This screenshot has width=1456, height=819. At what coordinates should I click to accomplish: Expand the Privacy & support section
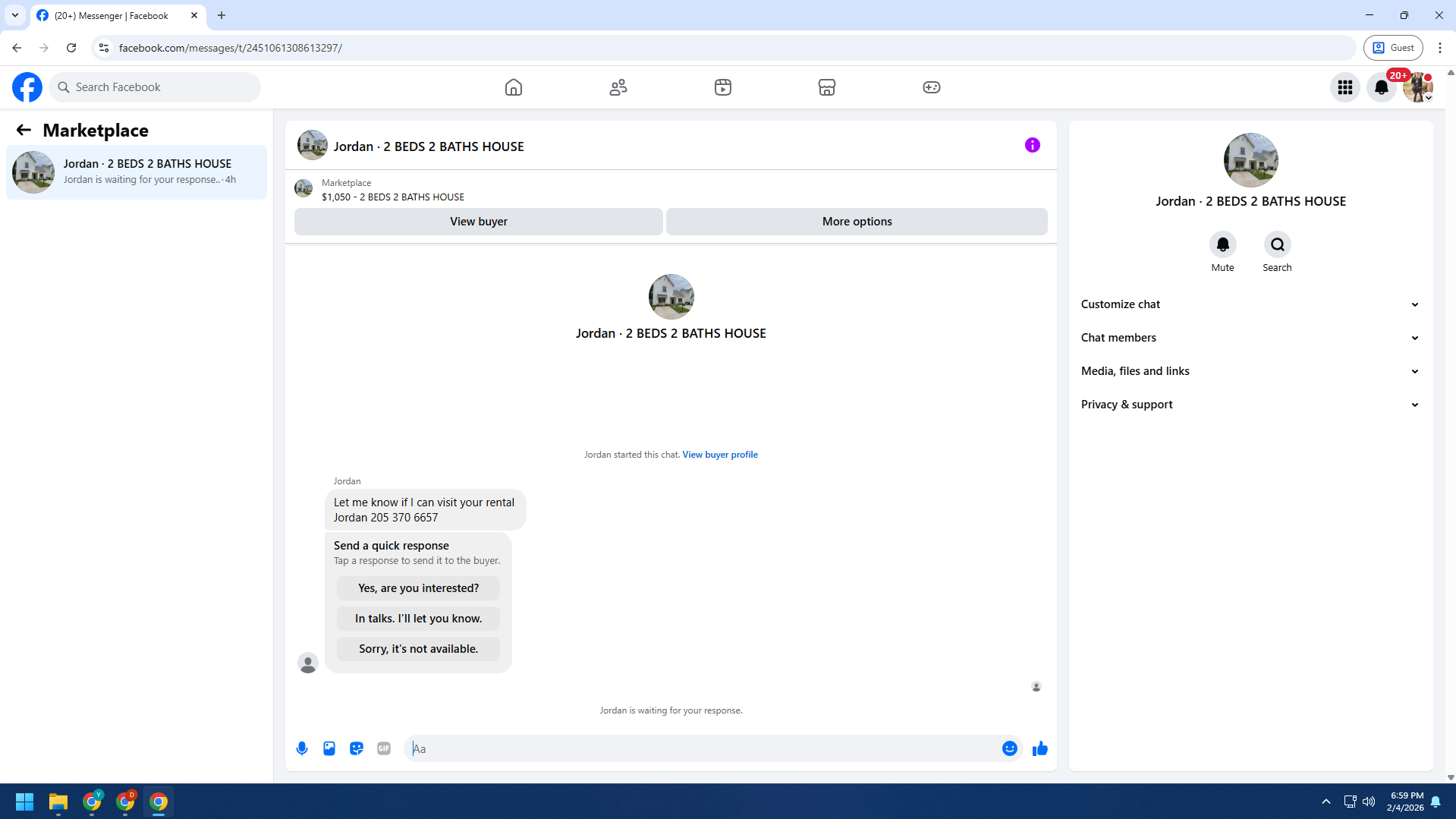(x=1250, y=405)
